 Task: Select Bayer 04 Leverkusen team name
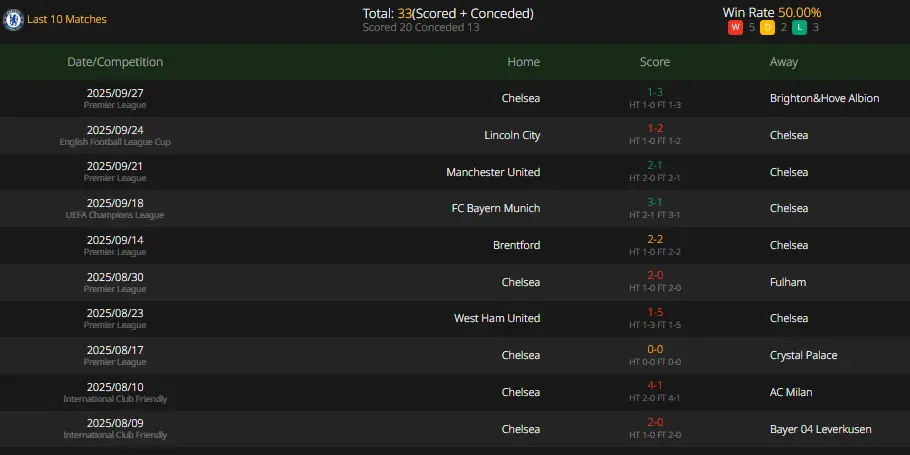coord(820,429)
